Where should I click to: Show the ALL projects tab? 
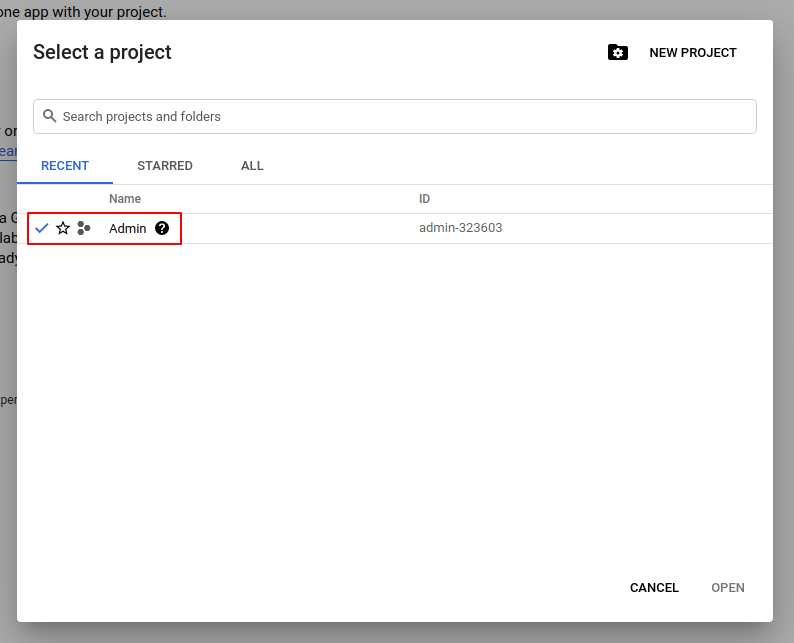[x=252, y=166]
